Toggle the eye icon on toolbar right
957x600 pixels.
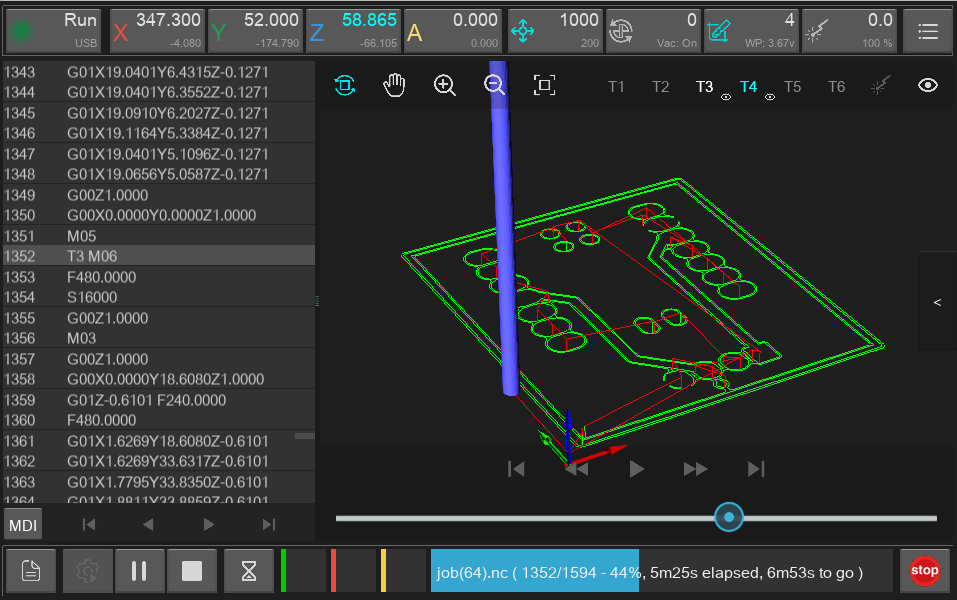[x=927, y=85]
